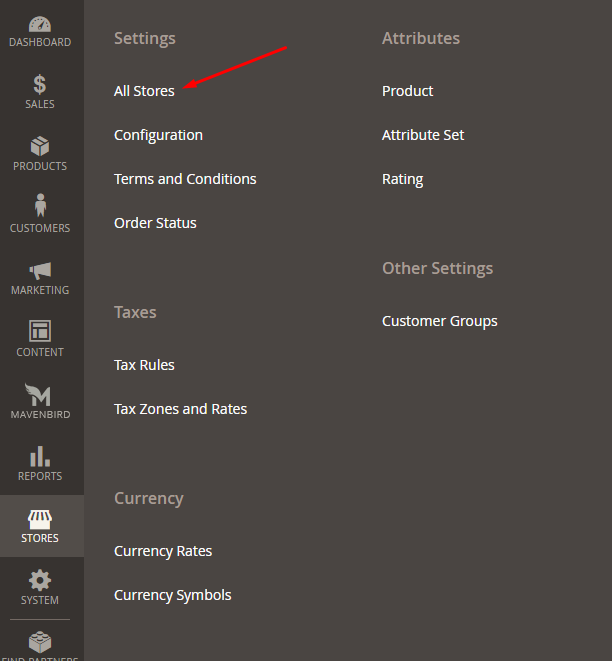Open Currency Symbols
Screen dimensions: 612x661
coord(172,595)
